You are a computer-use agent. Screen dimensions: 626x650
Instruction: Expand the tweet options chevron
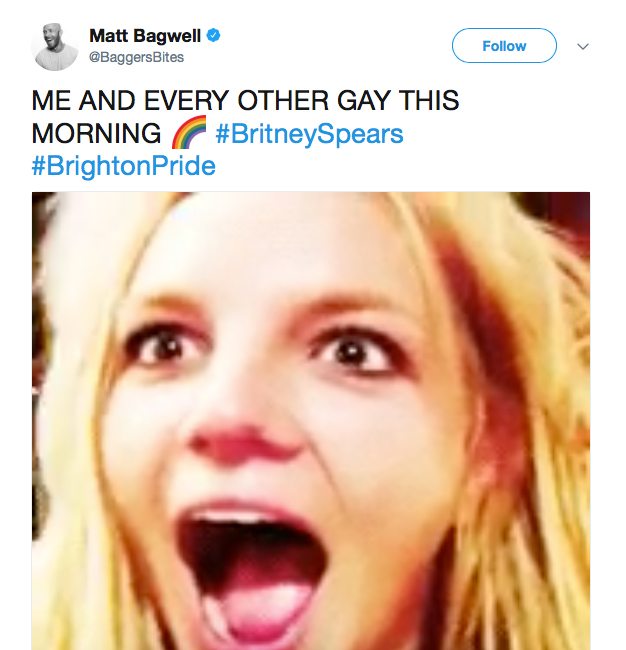(x=583, y=46)
